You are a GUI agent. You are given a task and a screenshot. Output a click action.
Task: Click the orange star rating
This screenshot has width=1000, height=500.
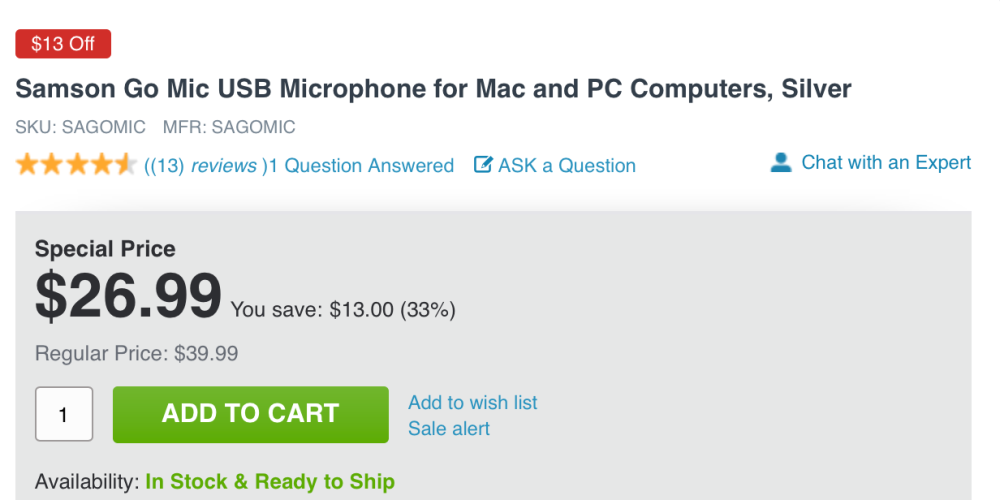click(75, 165)
